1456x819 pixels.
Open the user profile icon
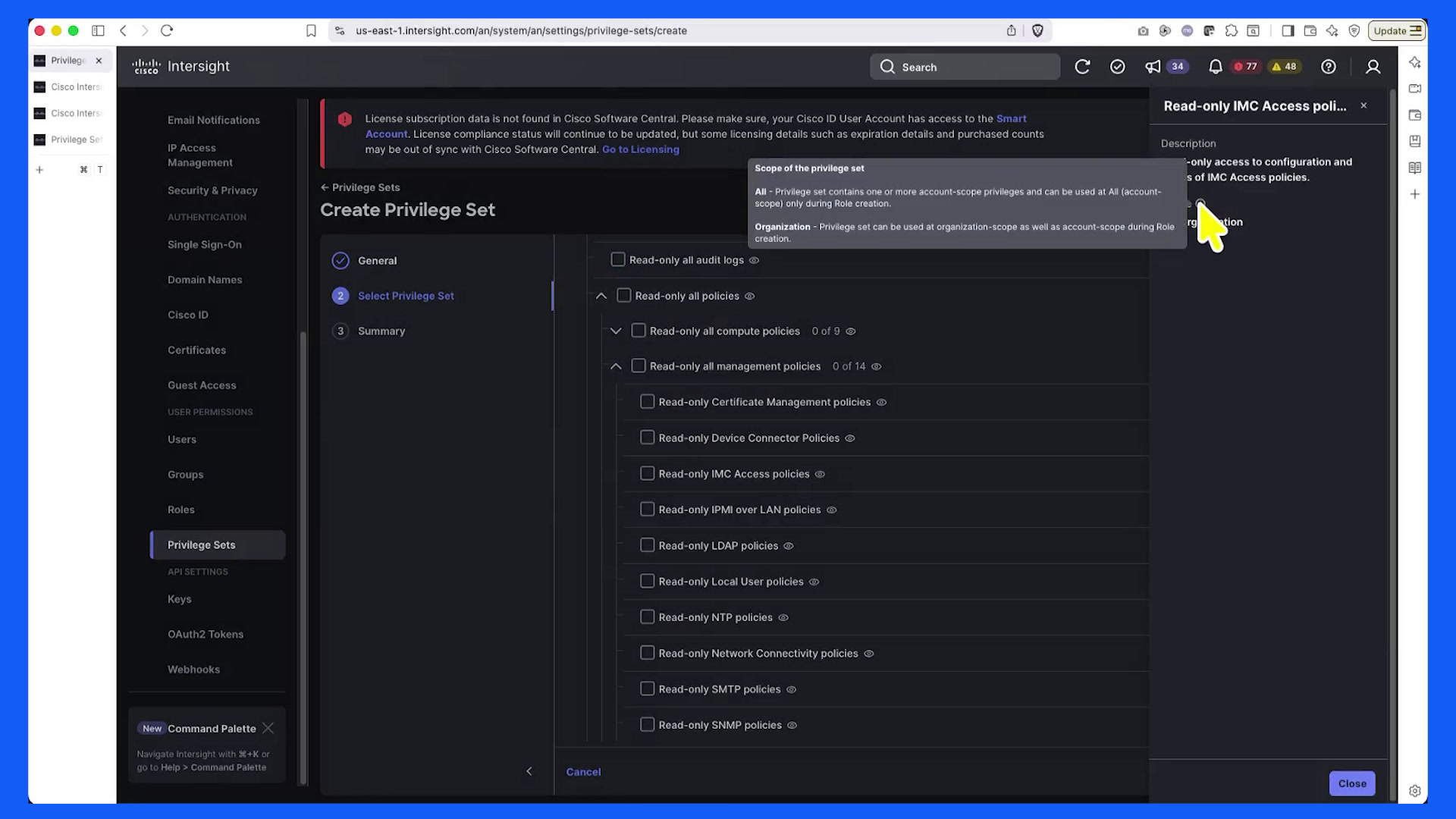point(1373,67)
